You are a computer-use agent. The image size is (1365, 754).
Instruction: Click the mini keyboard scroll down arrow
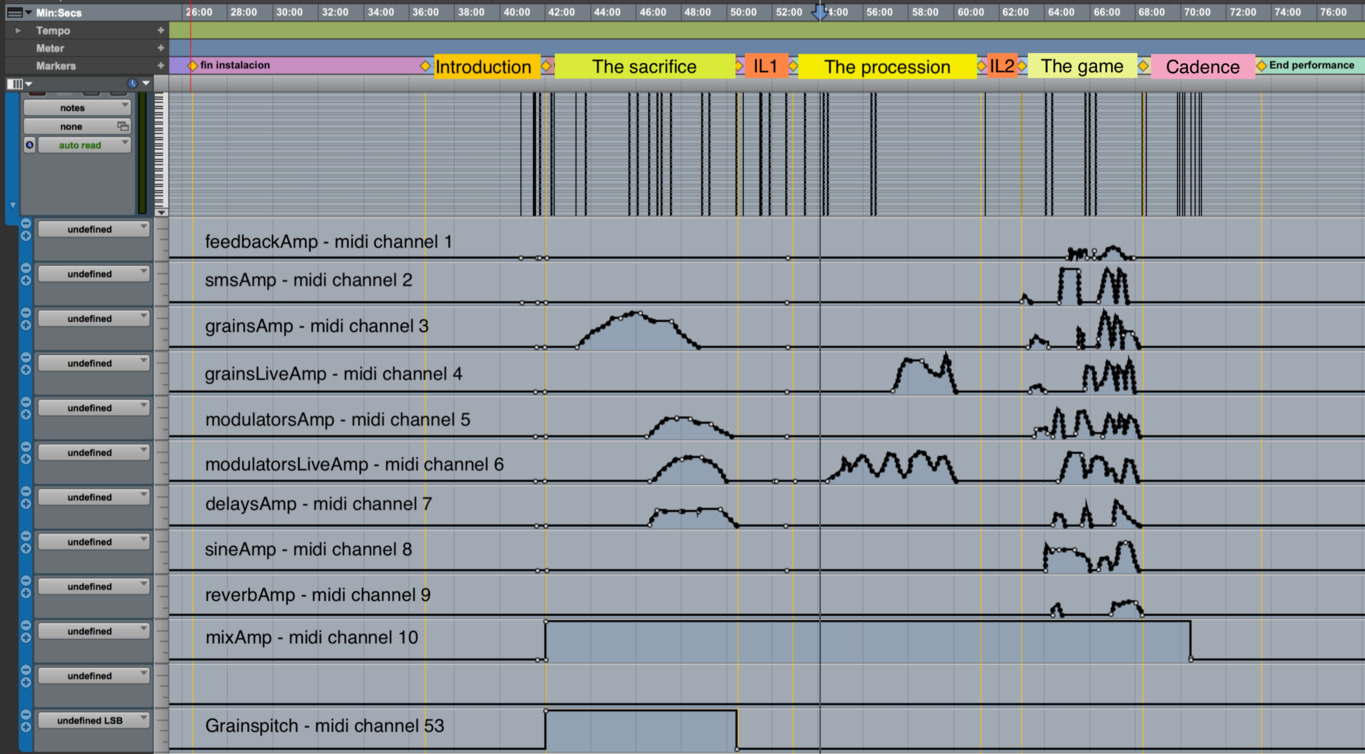(x=162, y=212)
